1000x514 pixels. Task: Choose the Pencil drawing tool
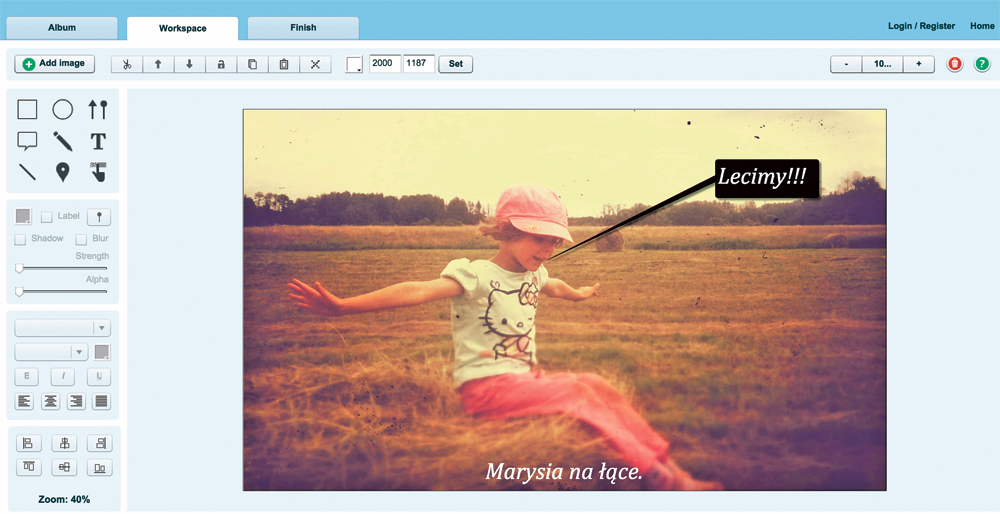[x=62, y=141]
